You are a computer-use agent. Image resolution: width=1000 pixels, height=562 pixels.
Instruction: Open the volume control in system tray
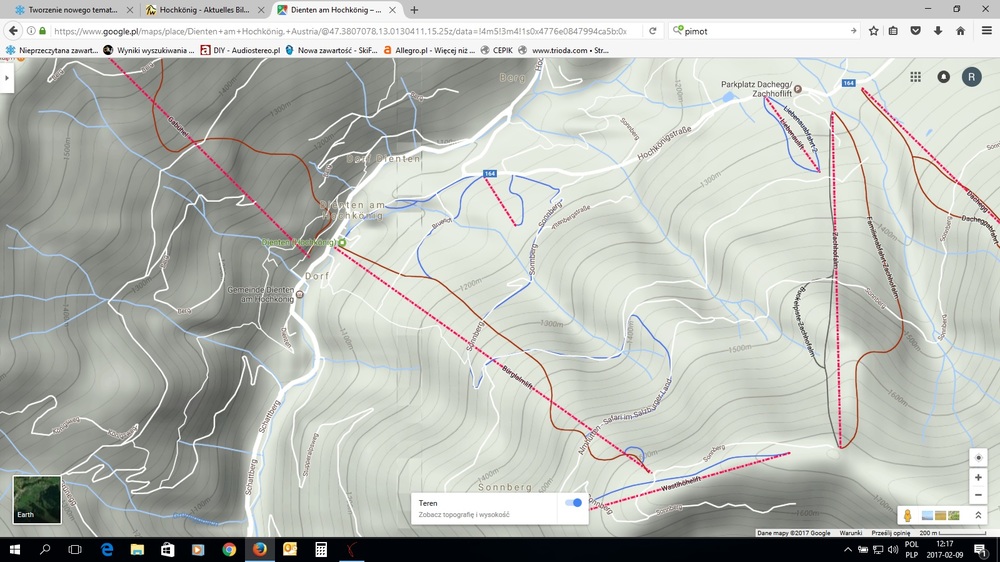click(x=892, y=549)
